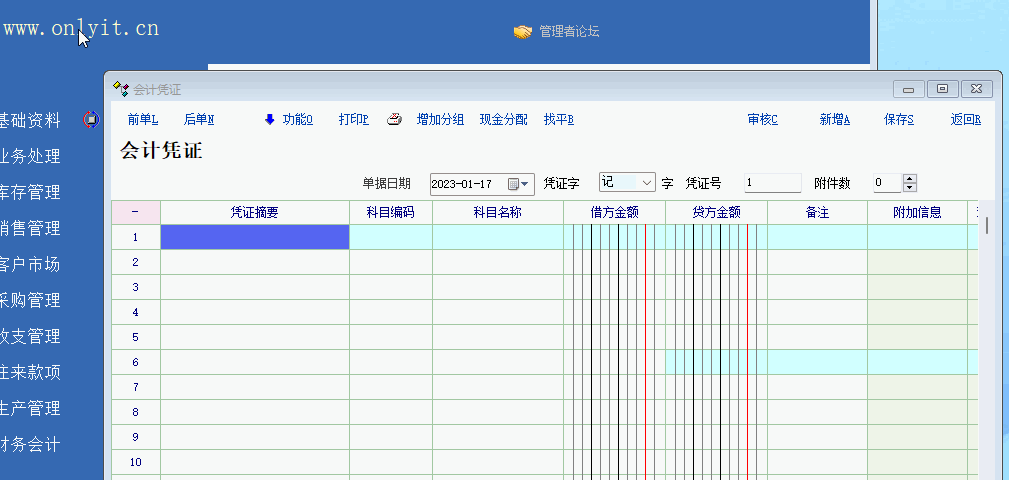Open the calendar picker for 单据日期

pos(514,184)
